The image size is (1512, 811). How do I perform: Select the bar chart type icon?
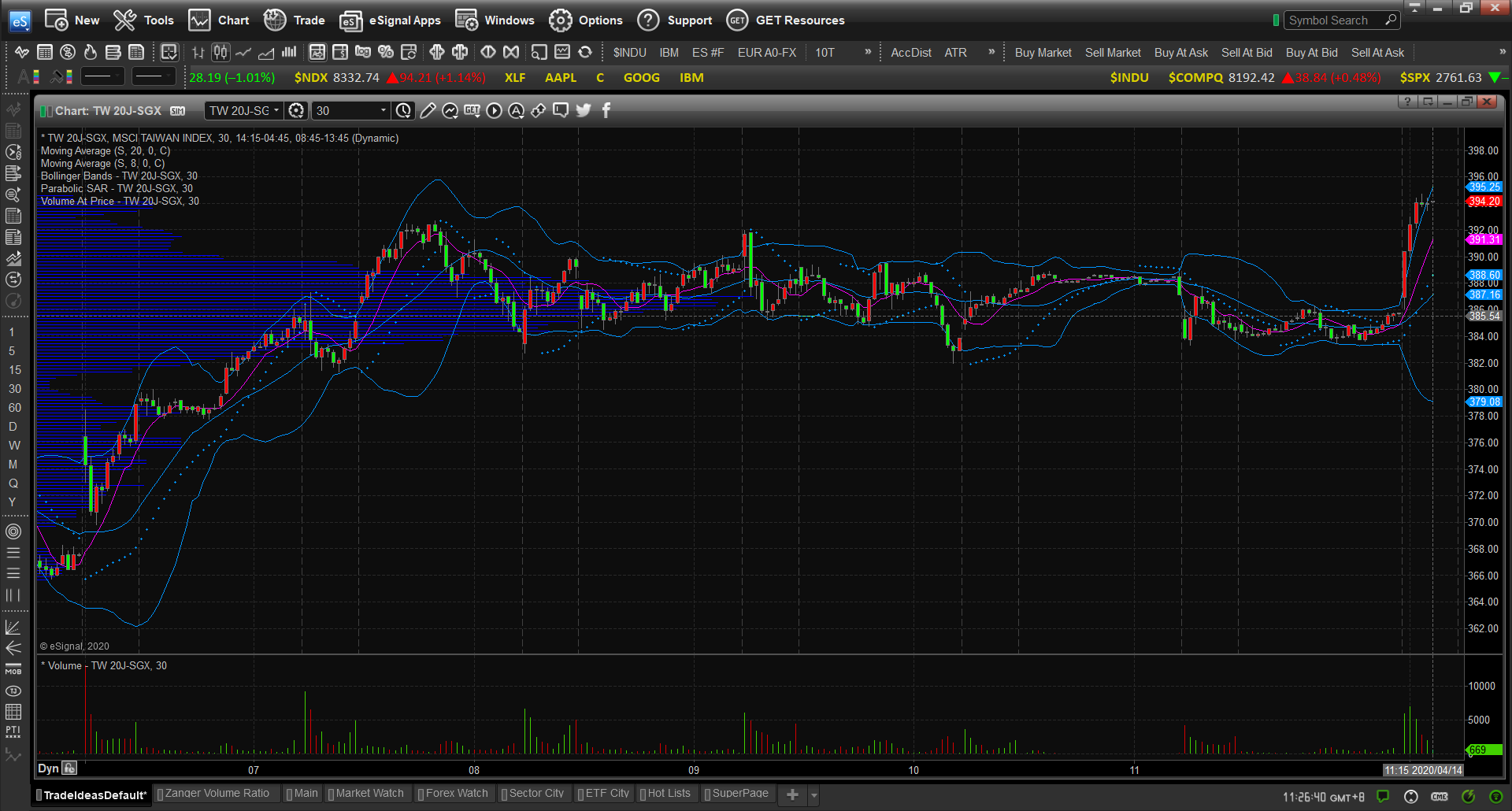198,53
